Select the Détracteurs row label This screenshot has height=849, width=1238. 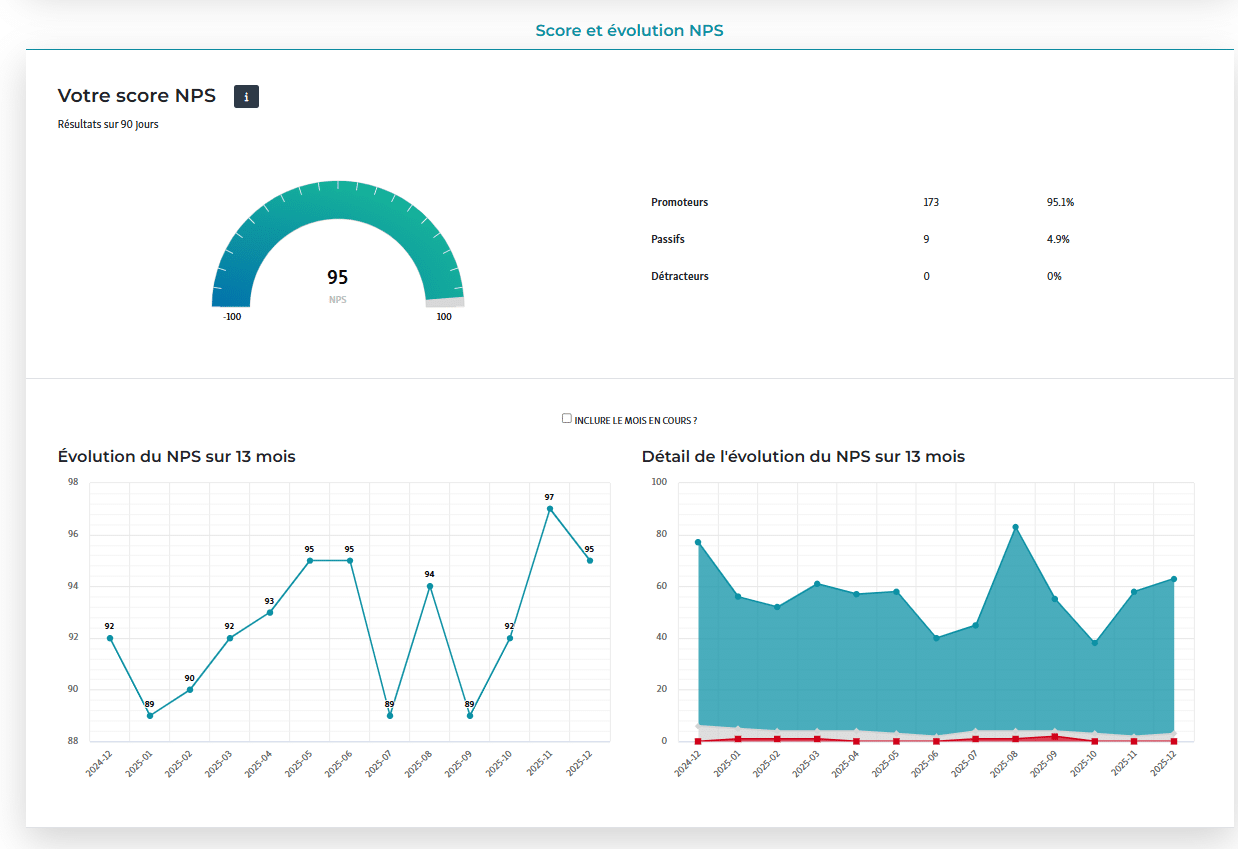[680, 277]
